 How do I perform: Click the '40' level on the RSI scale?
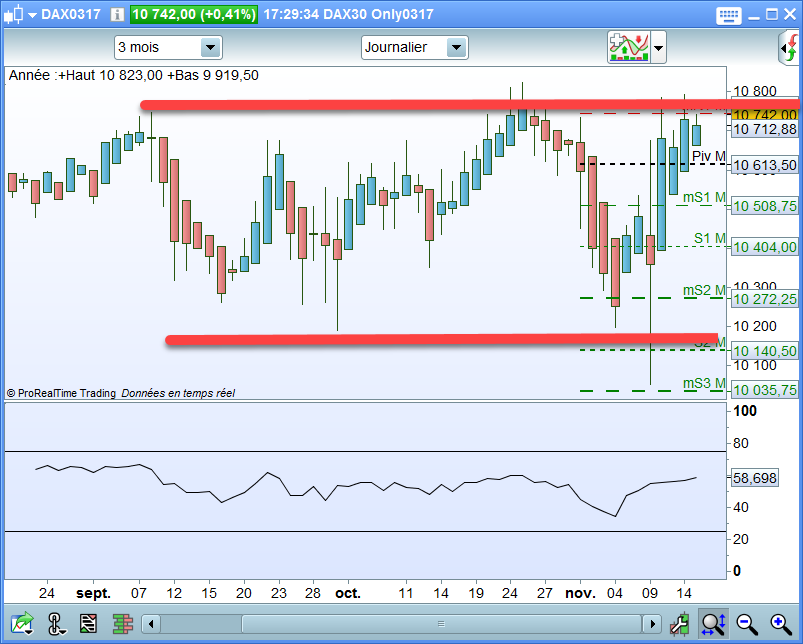pos(741,507)
